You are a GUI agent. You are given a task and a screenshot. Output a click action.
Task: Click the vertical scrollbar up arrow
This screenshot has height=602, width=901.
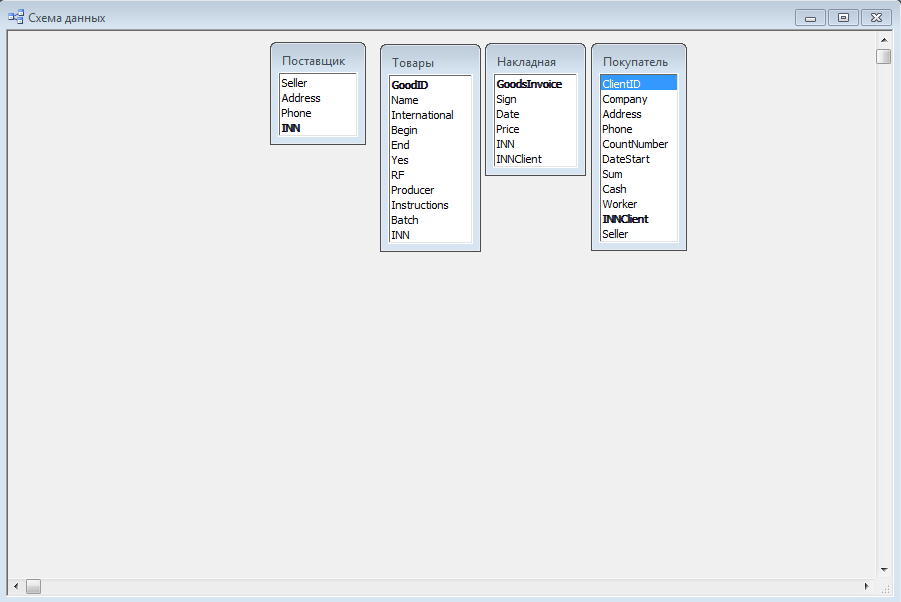(884, 40)
